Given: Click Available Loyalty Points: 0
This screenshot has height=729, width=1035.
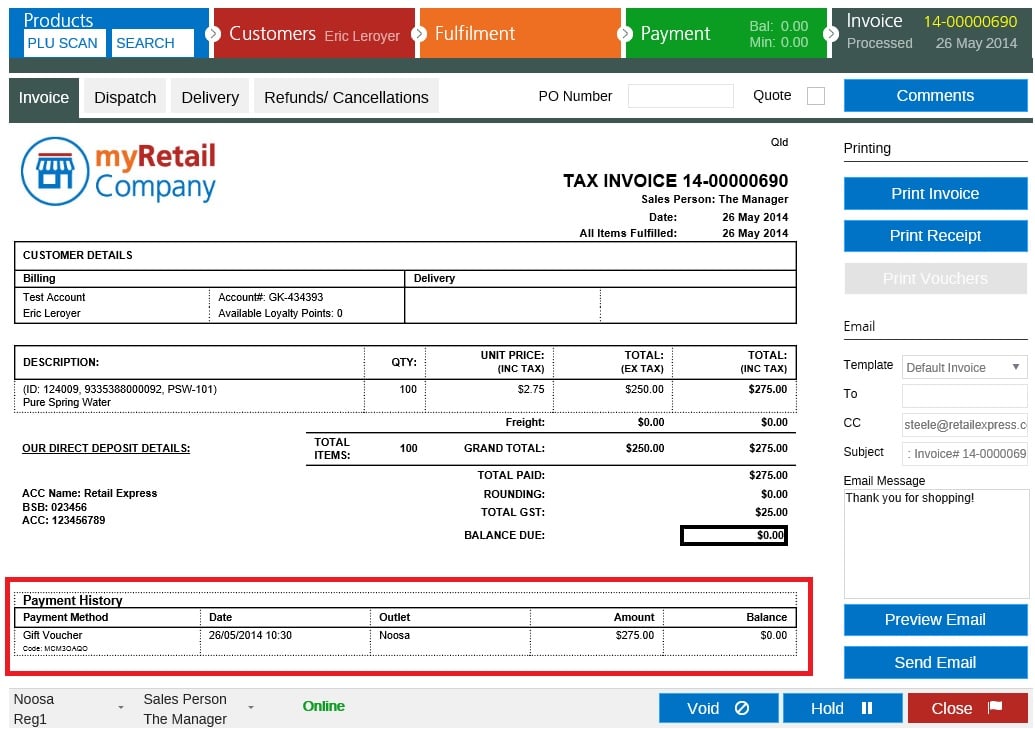Looking at the screenshot, I should [x=280, y=314].
